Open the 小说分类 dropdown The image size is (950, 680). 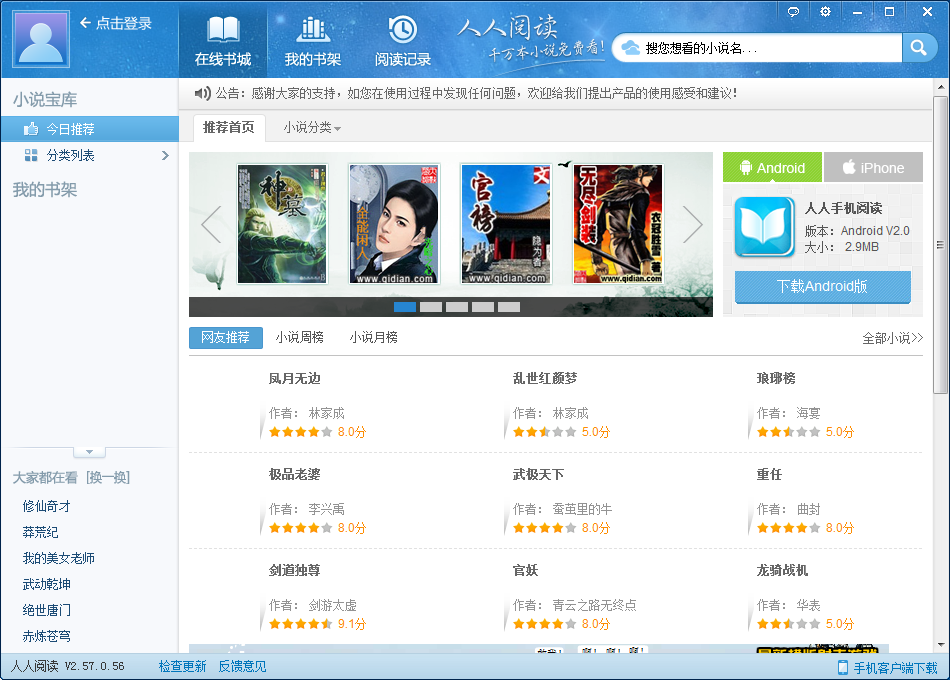[312, 128]
